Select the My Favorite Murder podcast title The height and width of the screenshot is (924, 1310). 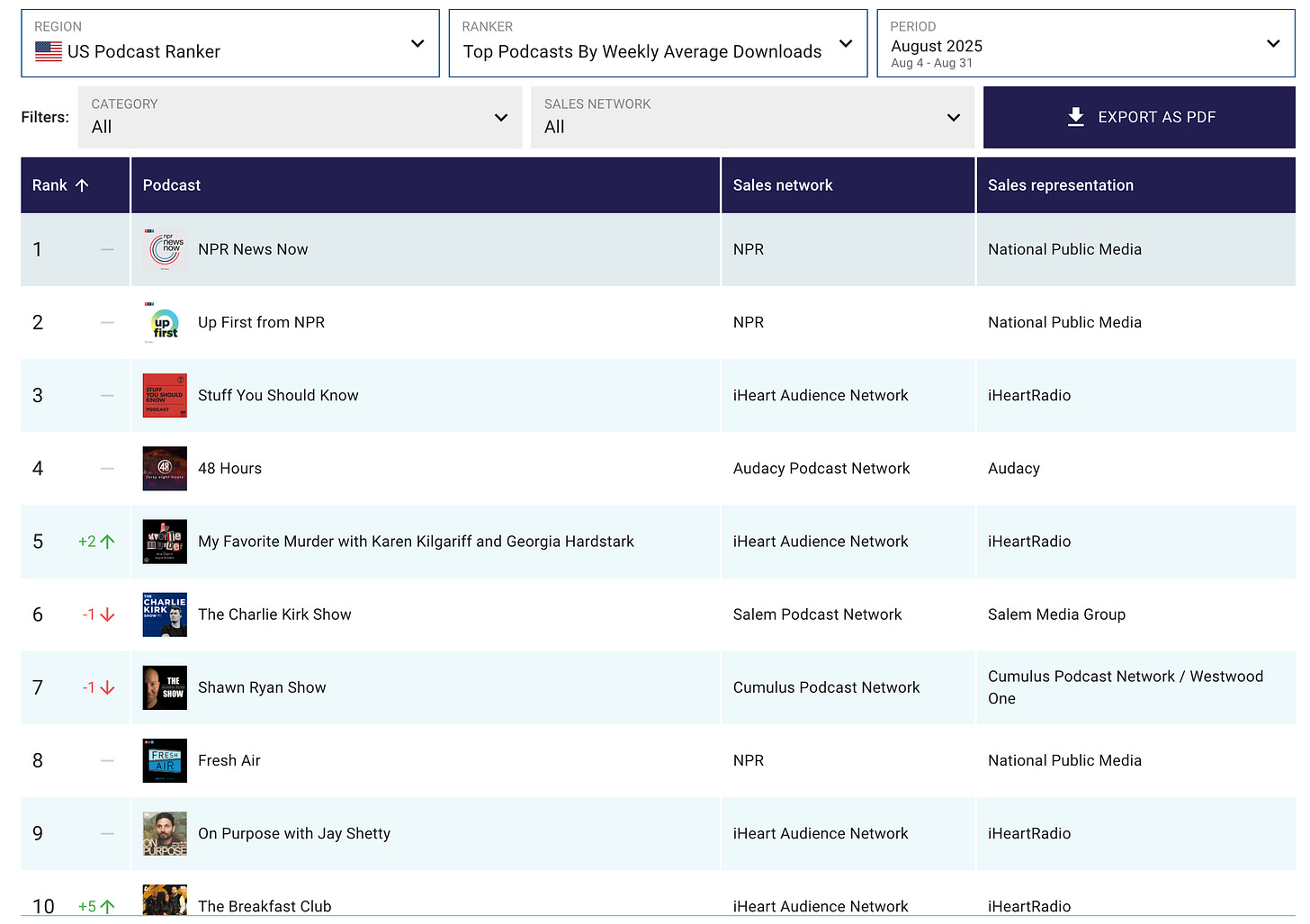point(416,542)
